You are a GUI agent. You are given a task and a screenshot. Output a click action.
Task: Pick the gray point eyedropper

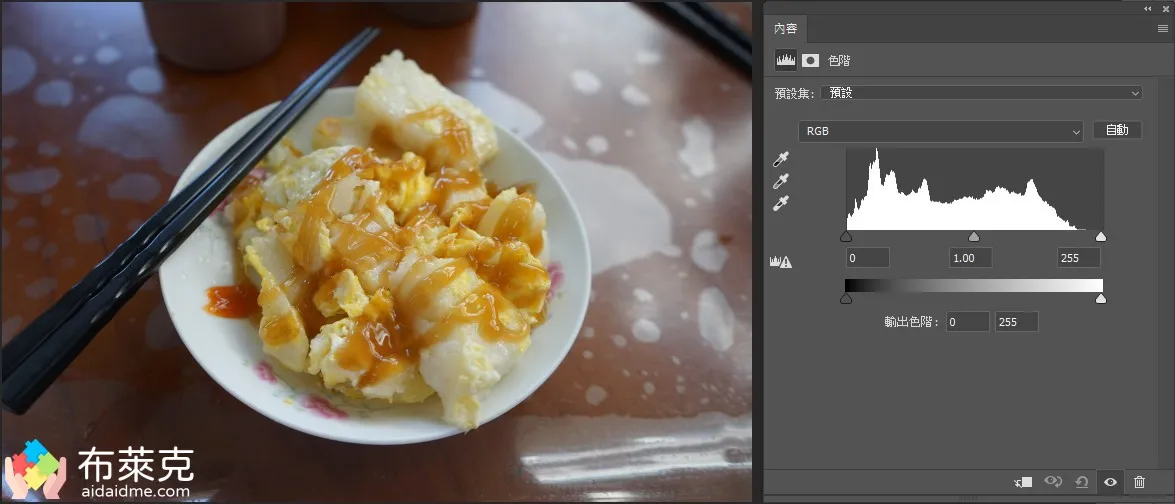pyautogui.click(x=781, y=181)
